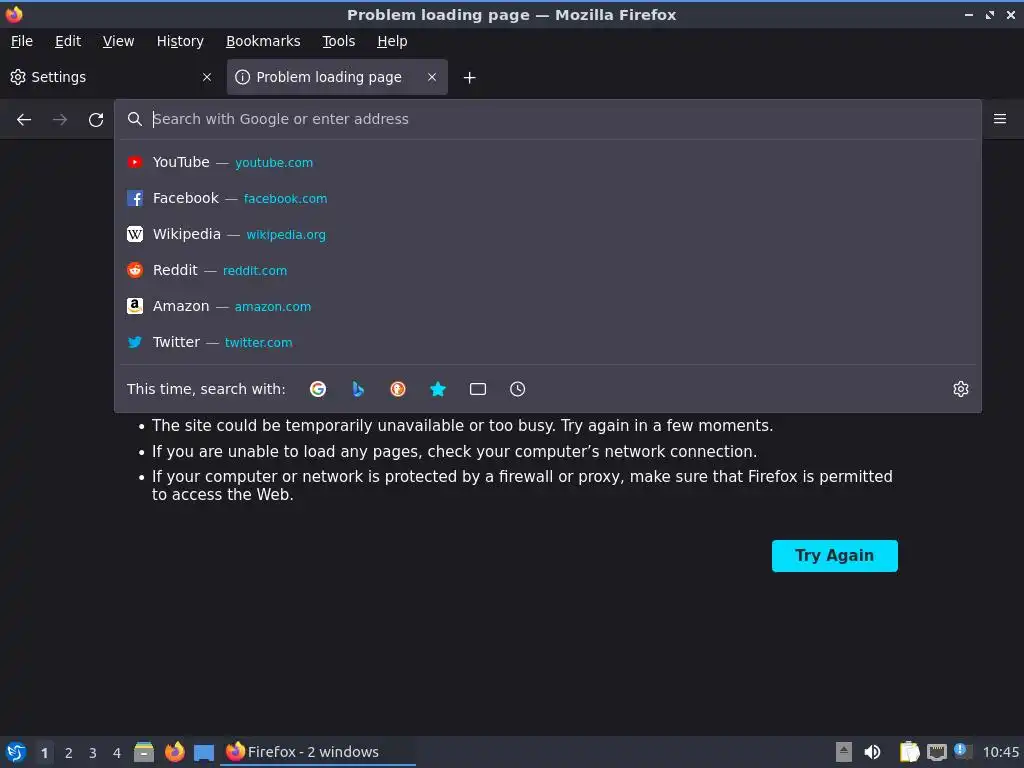Open the facebook.com suggestion link
The width and height of the screenshot is (1024, 768).
click(285, 199)
